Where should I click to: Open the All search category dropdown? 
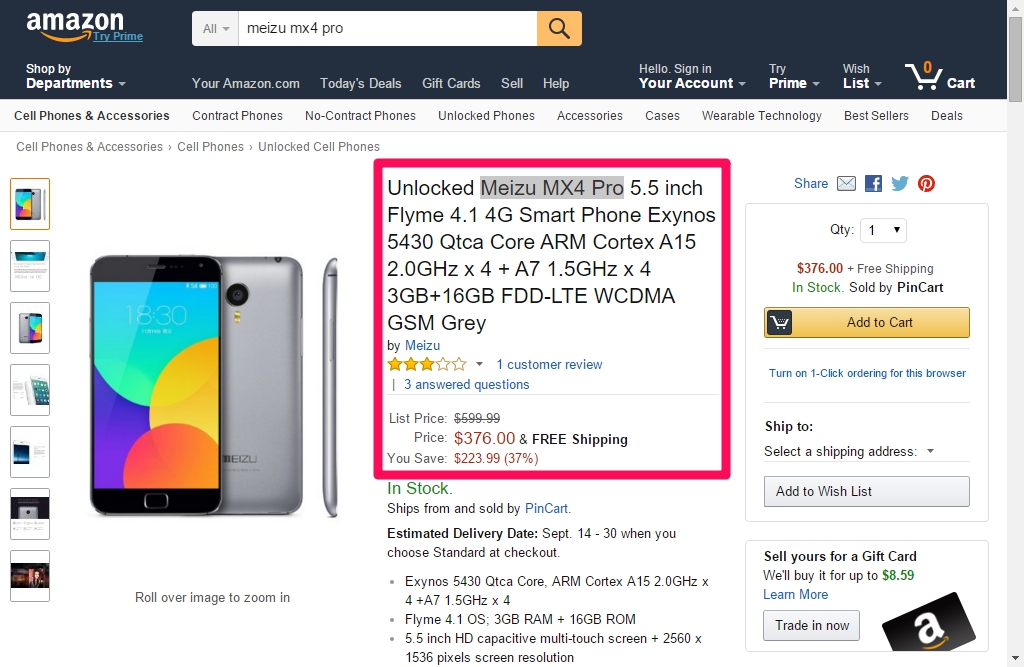[x=214, y=29]
